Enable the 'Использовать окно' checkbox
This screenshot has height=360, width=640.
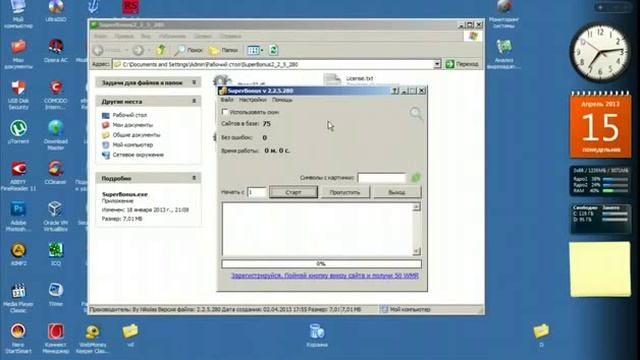click(x=225, y=111)
